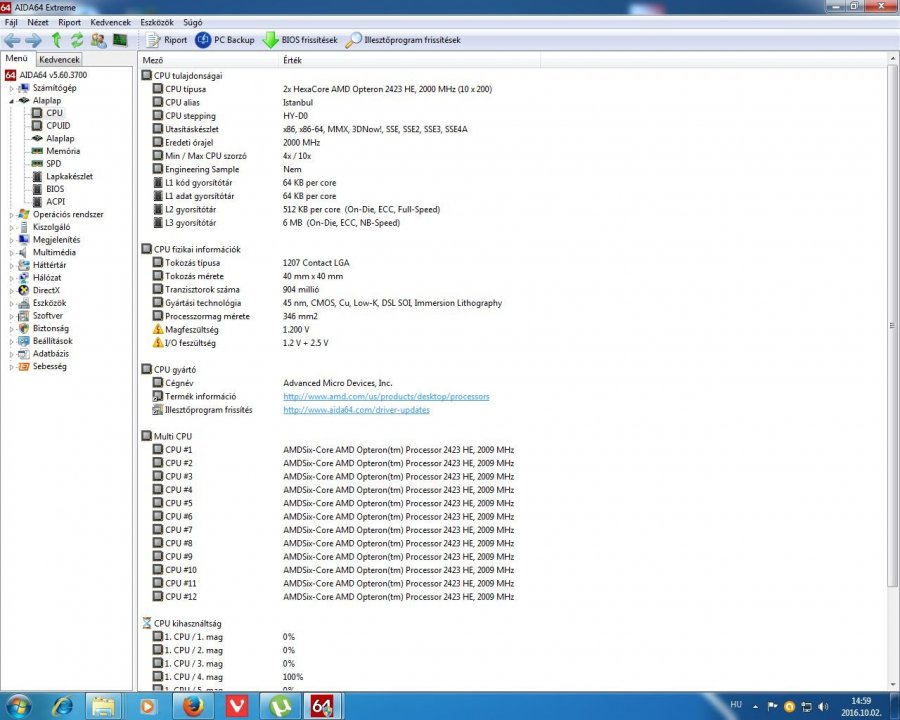Click the Sebesség benchmark icon

coord(24,366)
